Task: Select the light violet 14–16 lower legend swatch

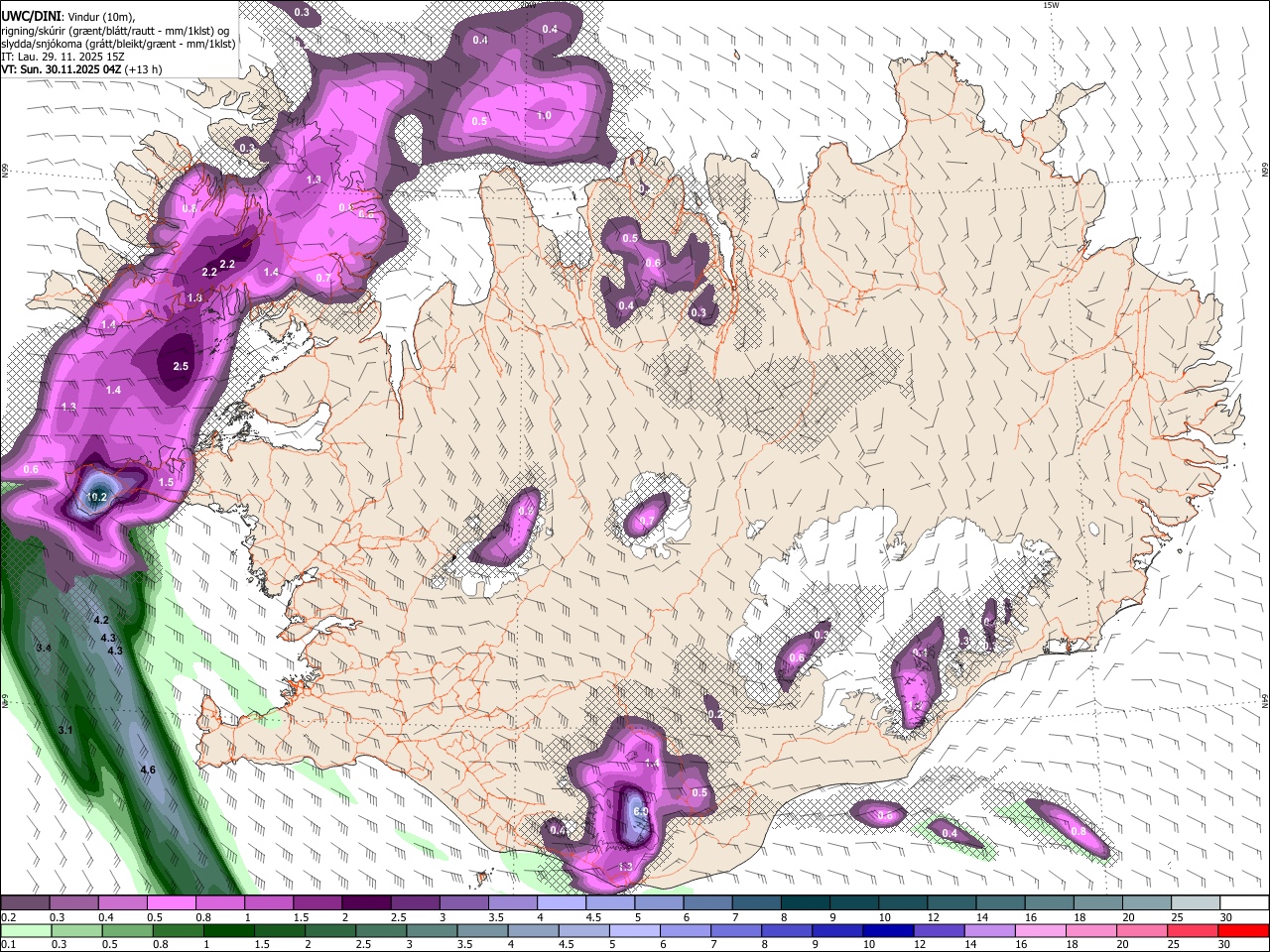Action: coord(989,930)
